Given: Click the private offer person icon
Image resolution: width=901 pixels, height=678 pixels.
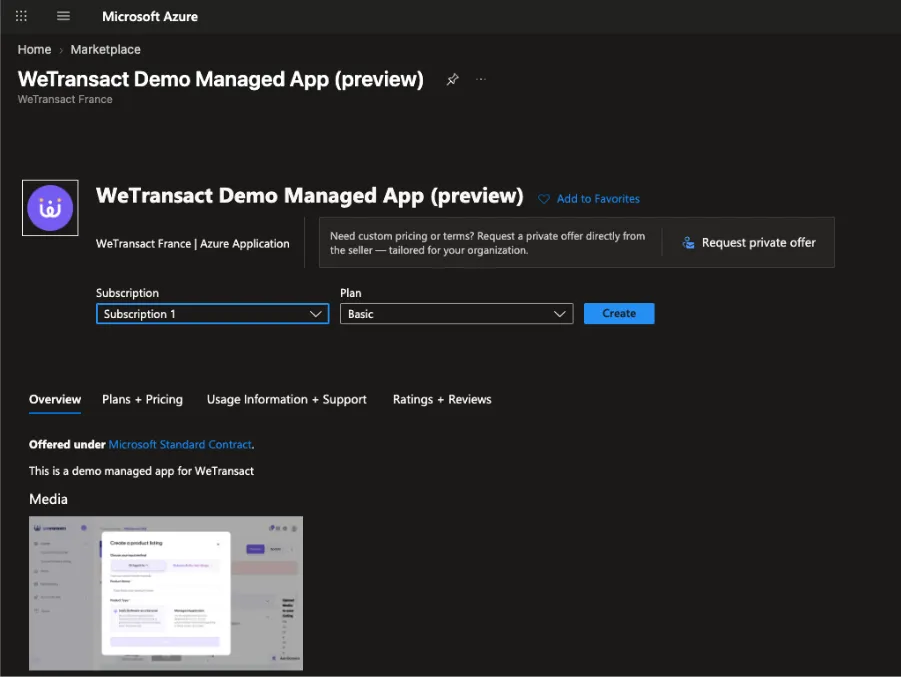Looking at the screenshot, I should [688, 242].
